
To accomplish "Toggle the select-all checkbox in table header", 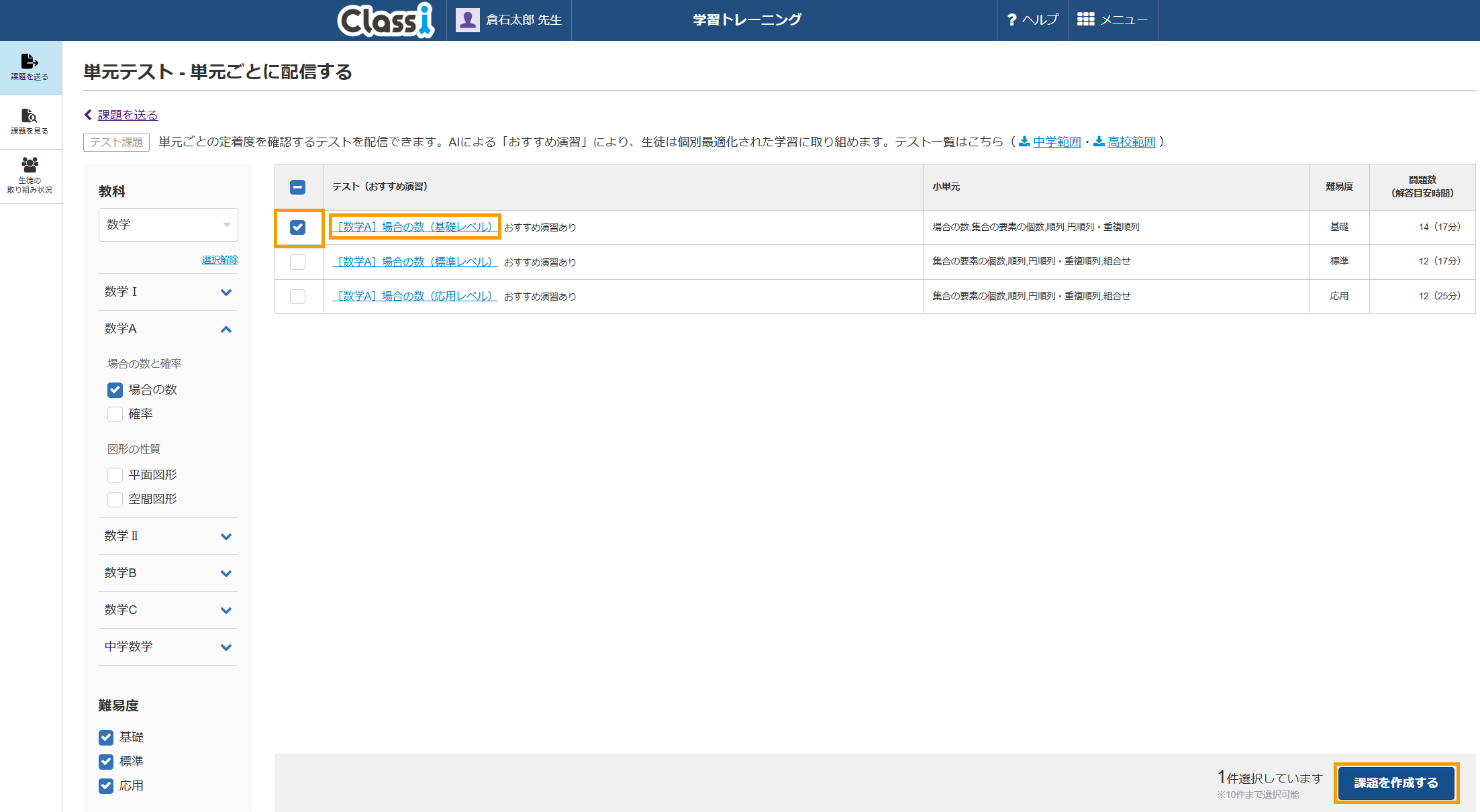I will [298, 187].
